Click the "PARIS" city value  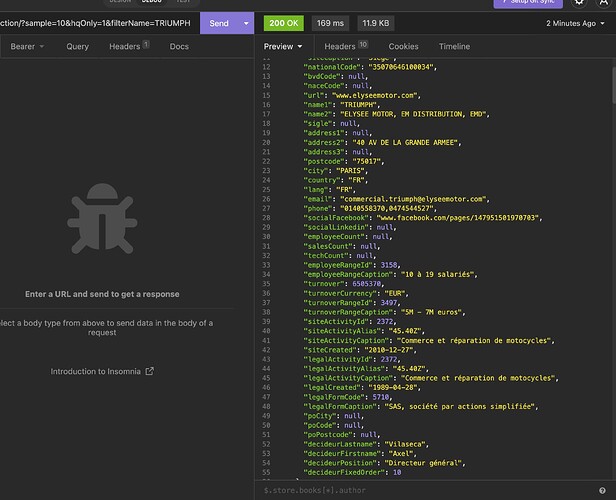348,171
